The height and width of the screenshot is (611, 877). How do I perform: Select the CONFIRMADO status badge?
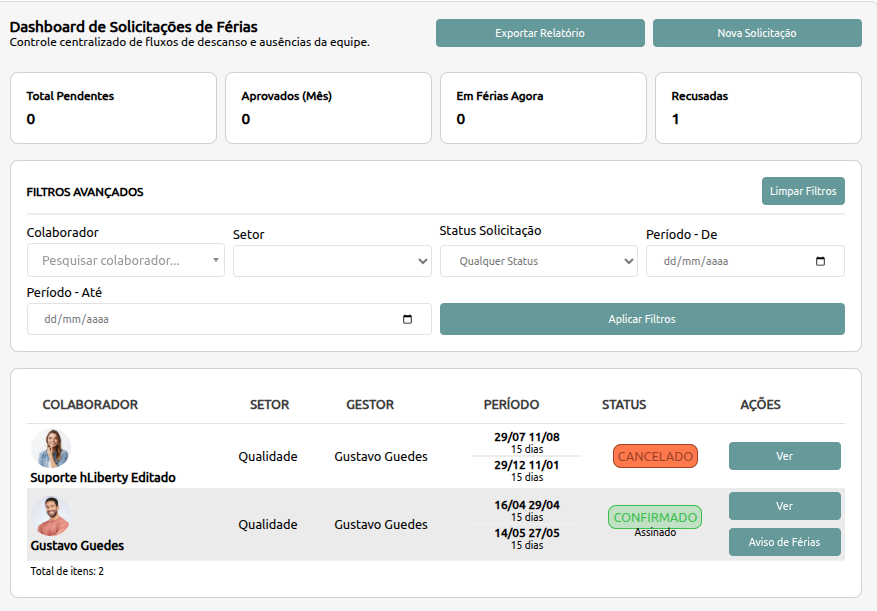coord(655,516)
